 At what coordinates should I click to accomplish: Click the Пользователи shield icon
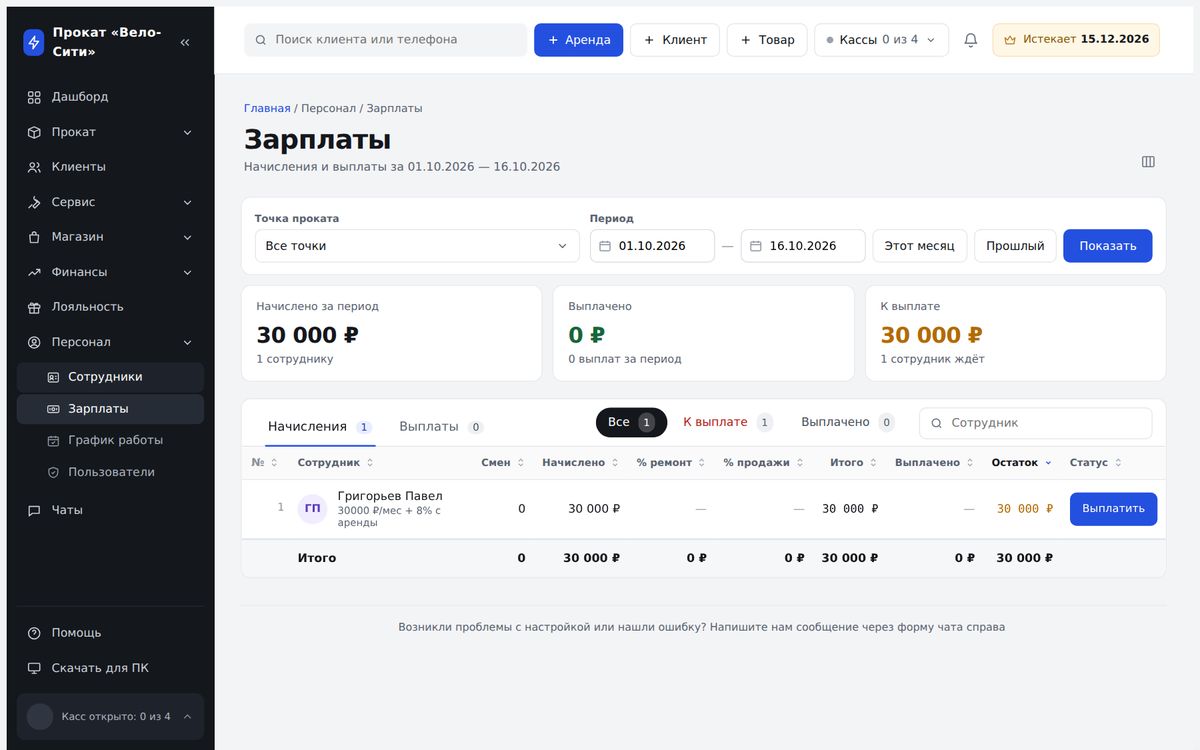pos(54,472)
